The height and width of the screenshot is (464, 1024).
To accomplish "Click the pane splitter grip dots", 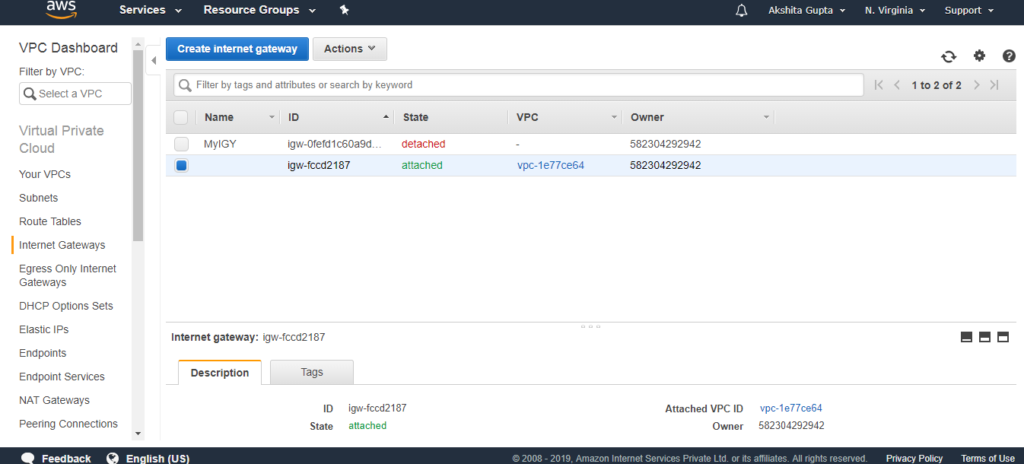I will pos(590,325).
